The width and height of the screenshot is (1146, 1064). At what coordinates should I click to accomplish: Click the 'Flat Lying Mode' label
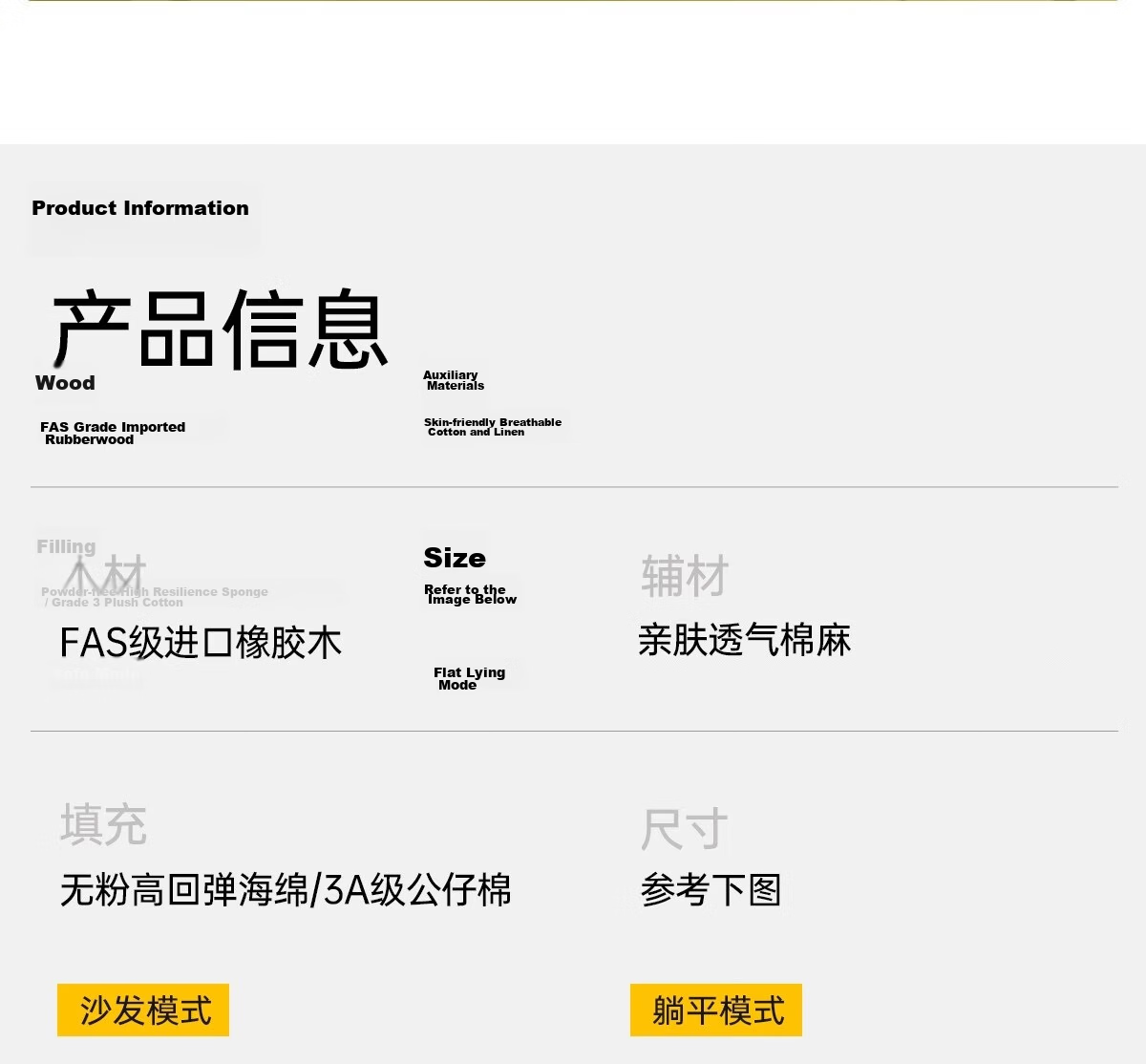point(469,678)
